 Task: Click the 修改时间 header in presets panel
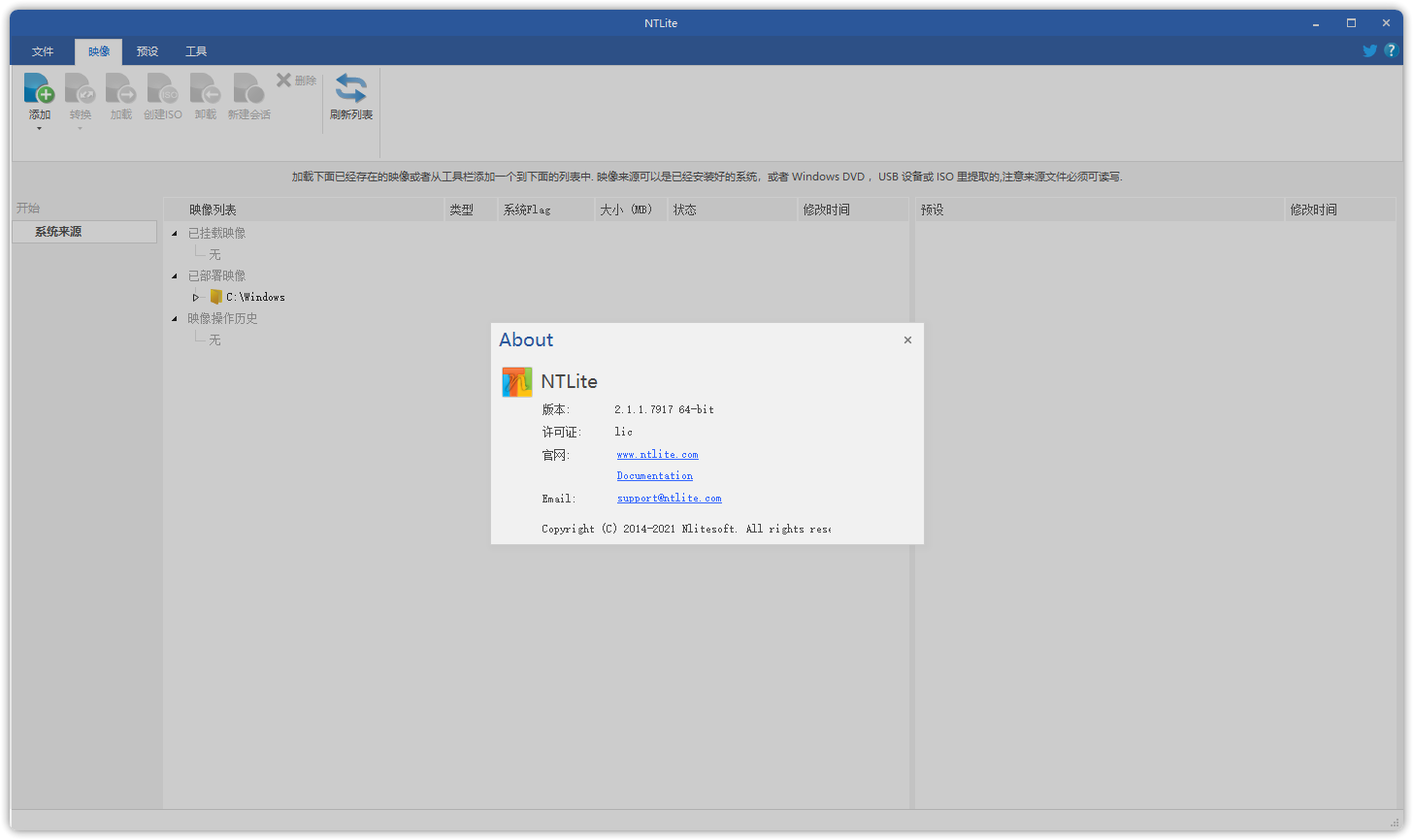click(1340, 210)
